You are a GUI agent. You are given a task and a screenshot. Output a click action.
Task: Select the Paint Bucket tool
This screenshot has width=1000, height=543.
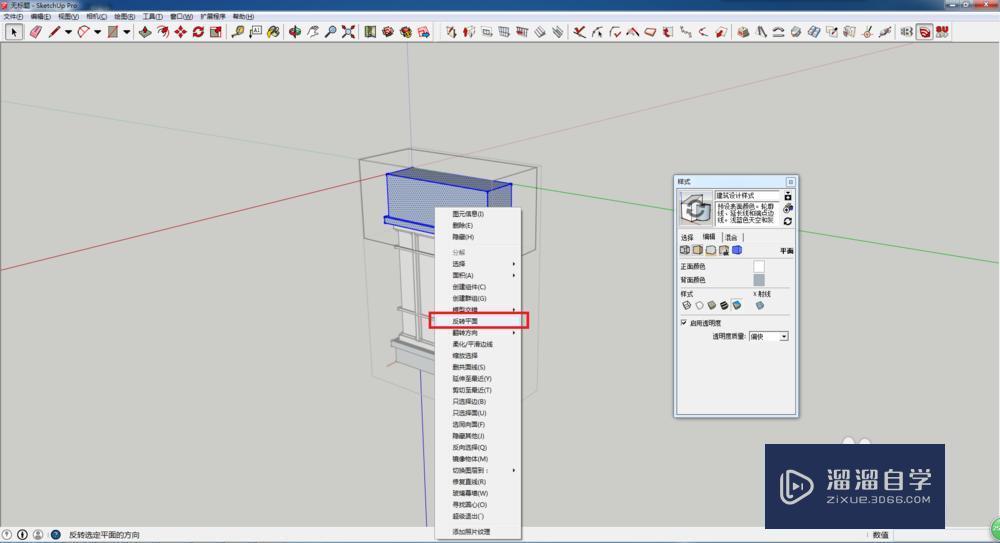click(x=274, y=31)
